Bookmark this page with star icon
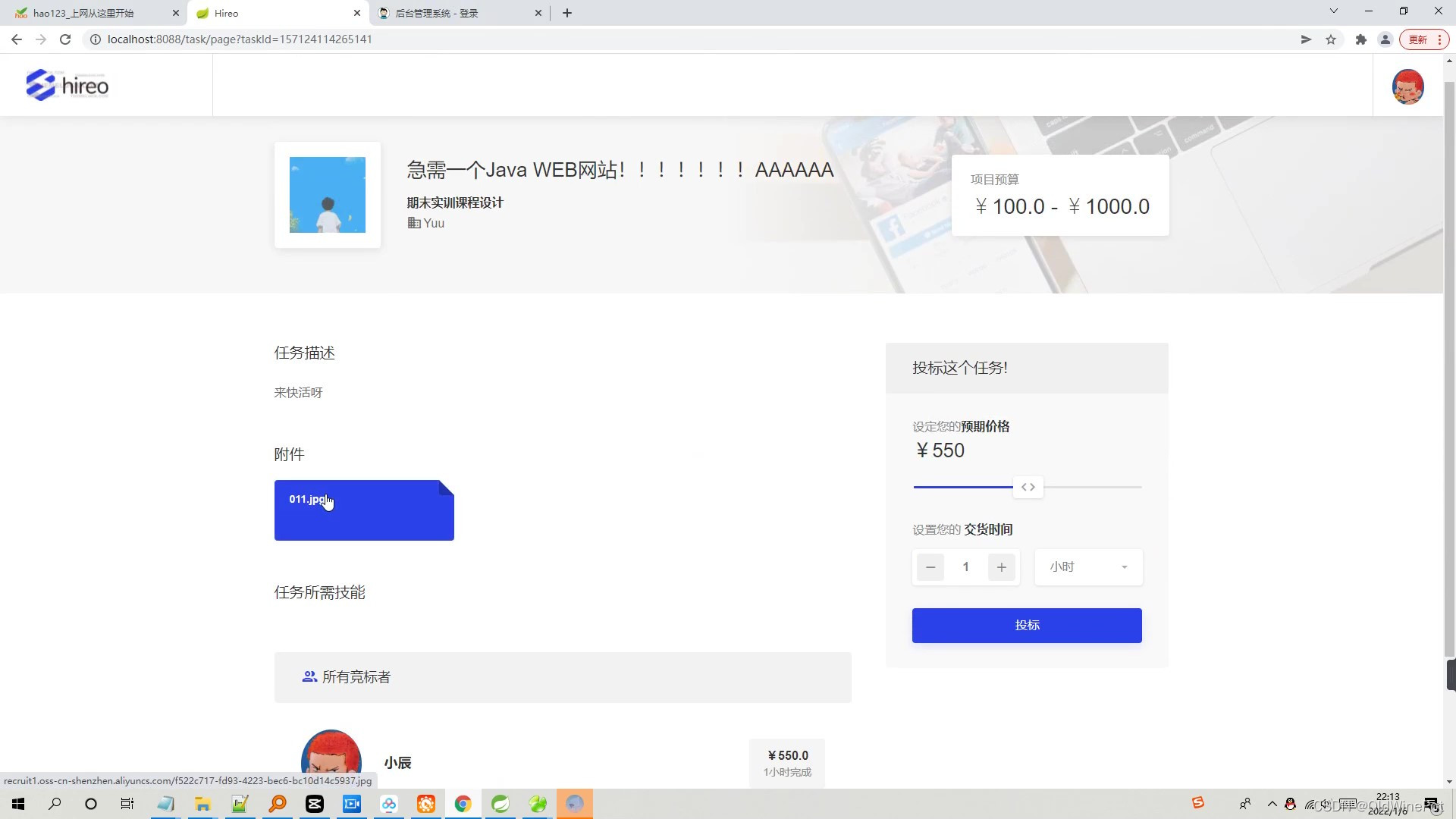This screenshot has width=1456, height=819. click(x=1331, y=39)
